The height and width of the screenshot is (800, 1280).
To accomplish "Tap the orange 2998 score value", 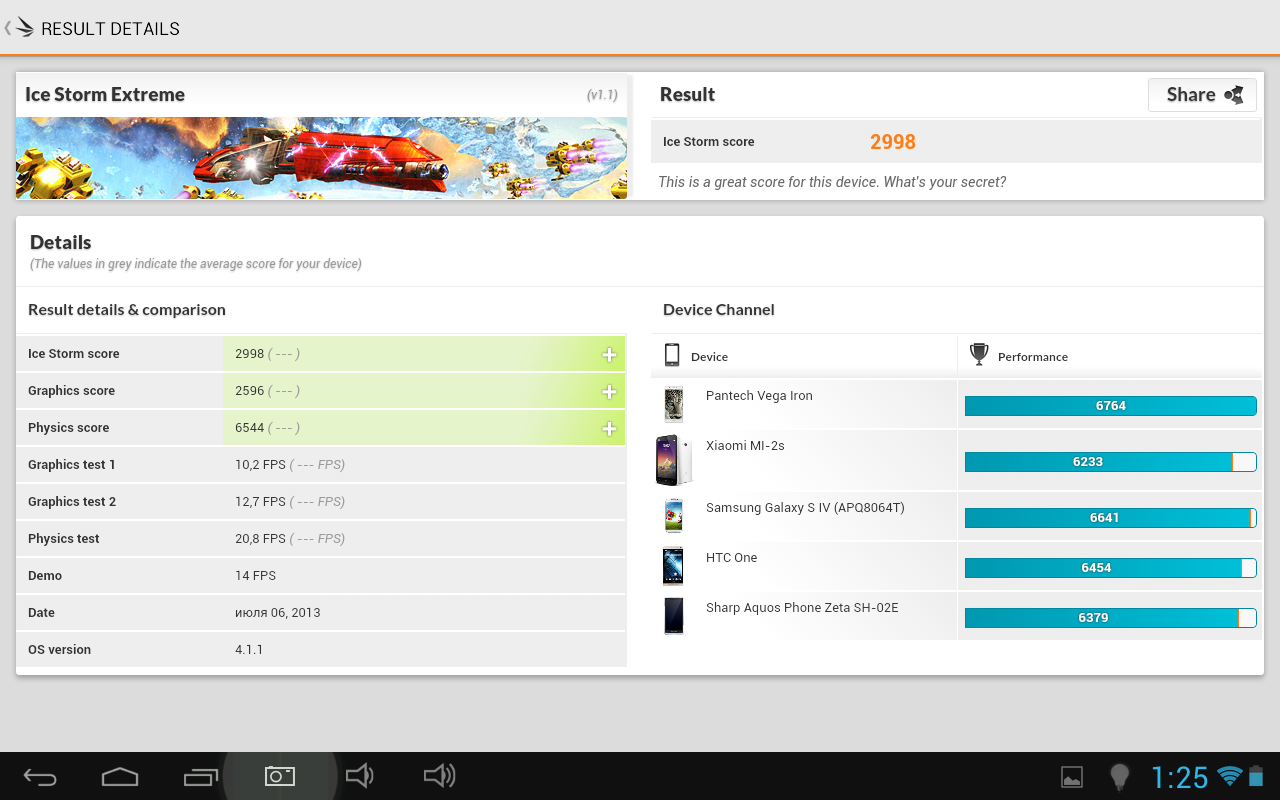I will coord(893,142).
